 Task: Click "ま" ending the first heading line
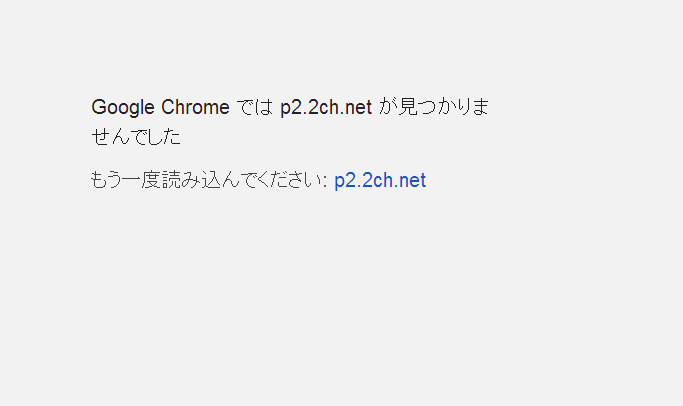point(480,108)
